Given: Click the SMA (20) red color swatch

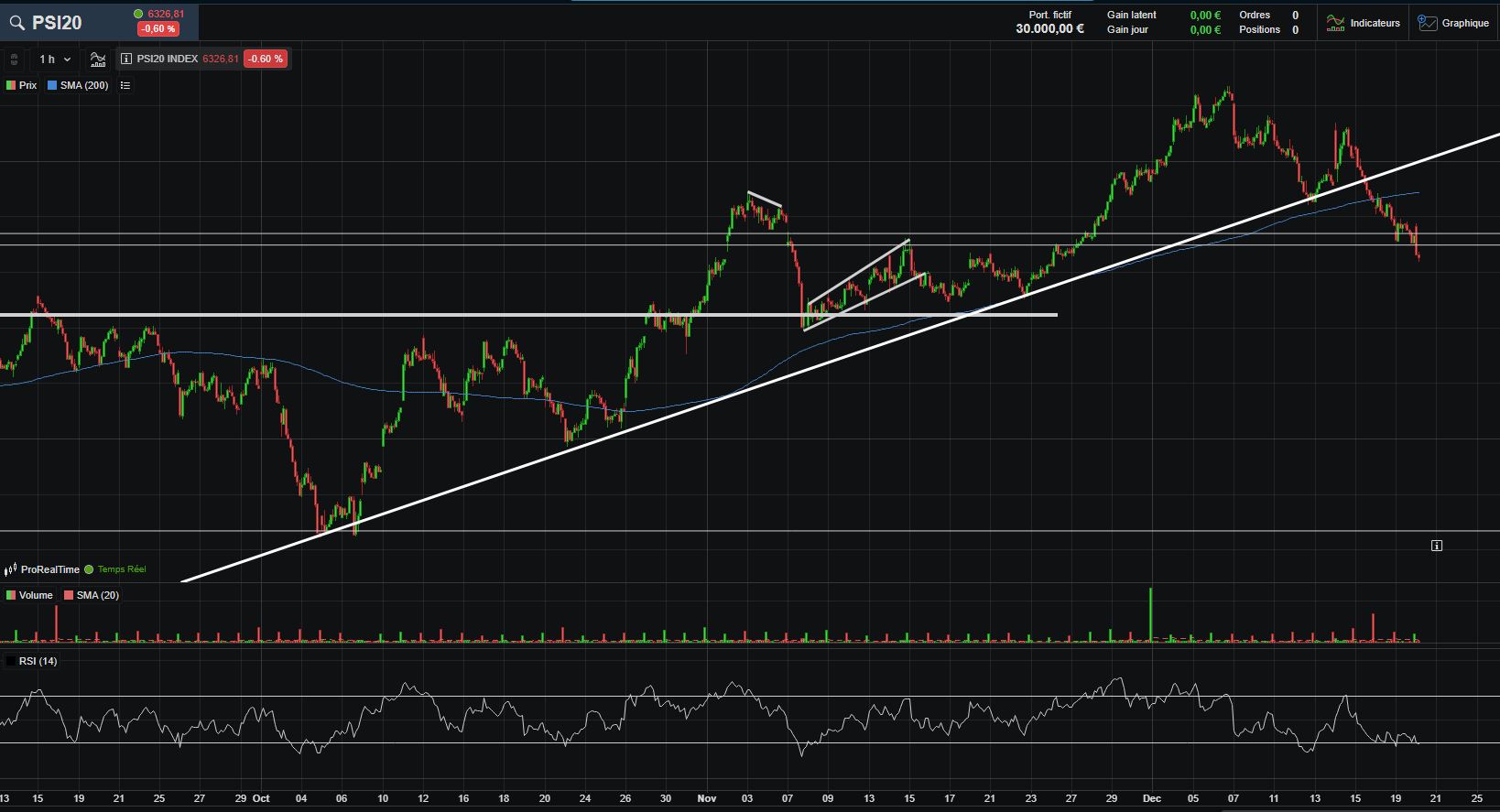Looking at the screenshot, I should point(69,595).
